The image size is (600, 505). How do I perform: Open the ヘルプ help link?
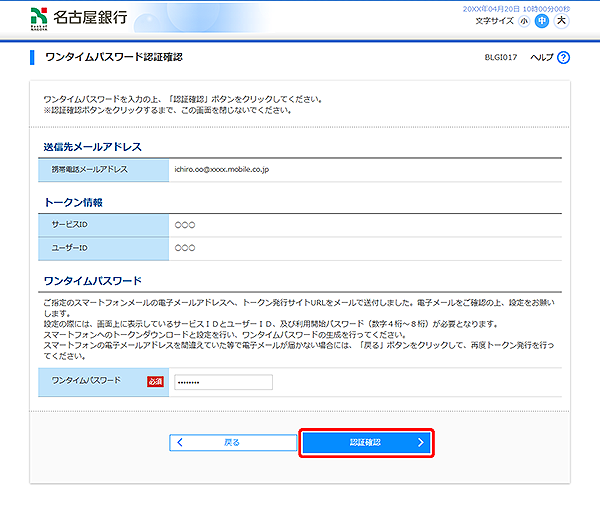[x=542, y=59]
